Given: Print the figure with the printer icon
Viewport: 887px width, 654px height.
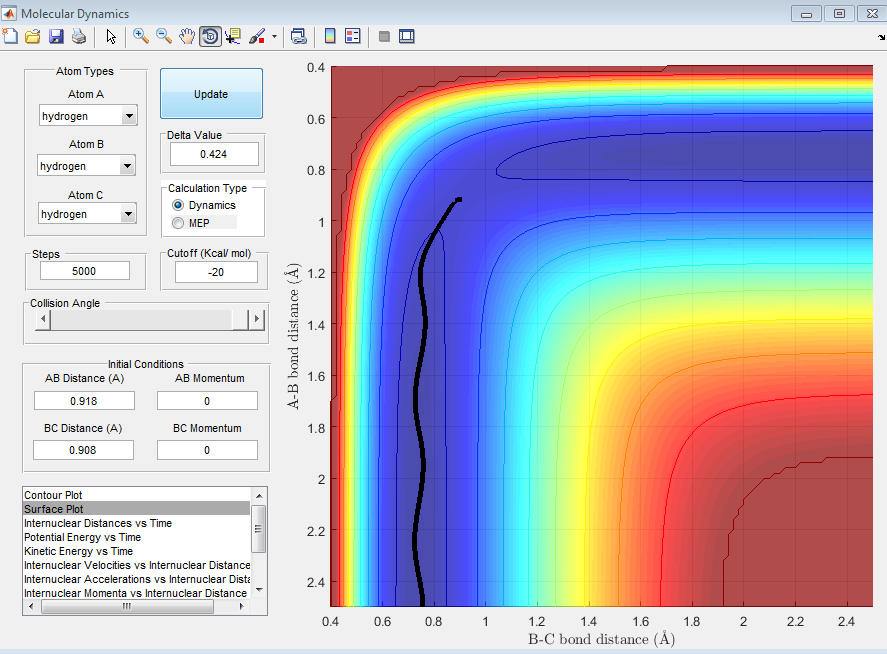Looking at the screenshot, I should [x=78, y=36].
